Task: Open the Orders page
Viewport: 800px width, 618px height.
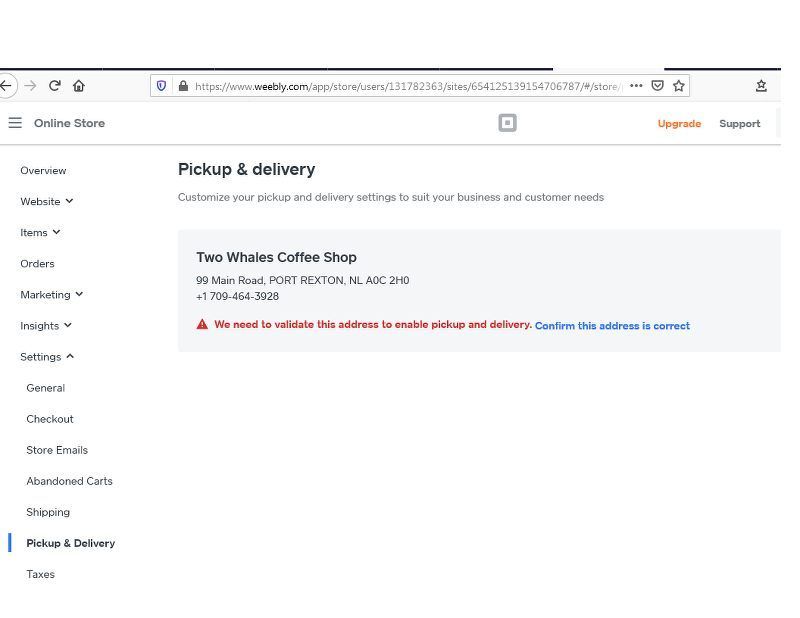Action: click(x=37, y=263)
